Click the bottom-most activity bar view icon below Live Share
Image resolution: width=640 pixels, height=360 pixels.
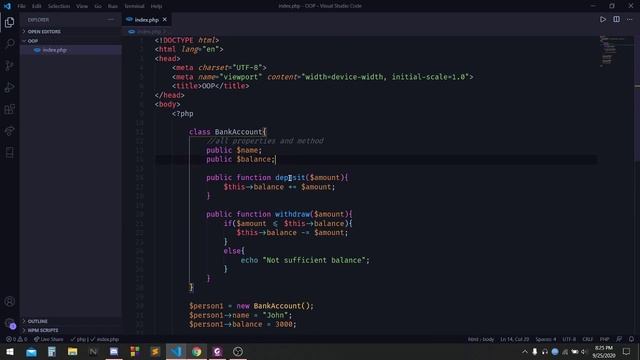pos(9,153)
